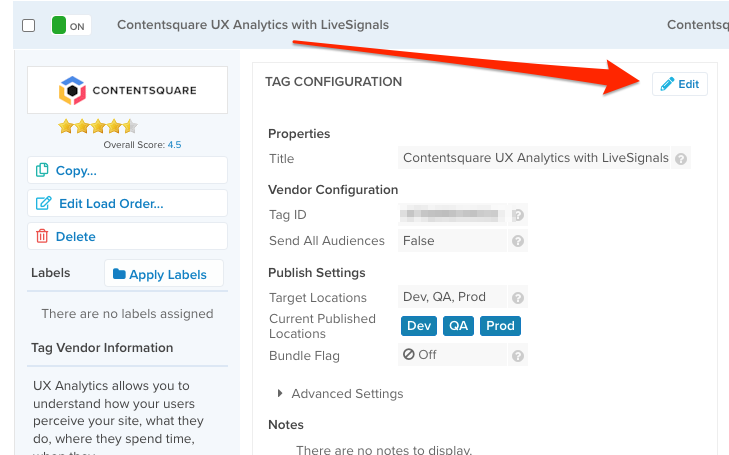Screen dimensions: 729x455
Task: Click the QA published location badge
Action: pos(458,326)
